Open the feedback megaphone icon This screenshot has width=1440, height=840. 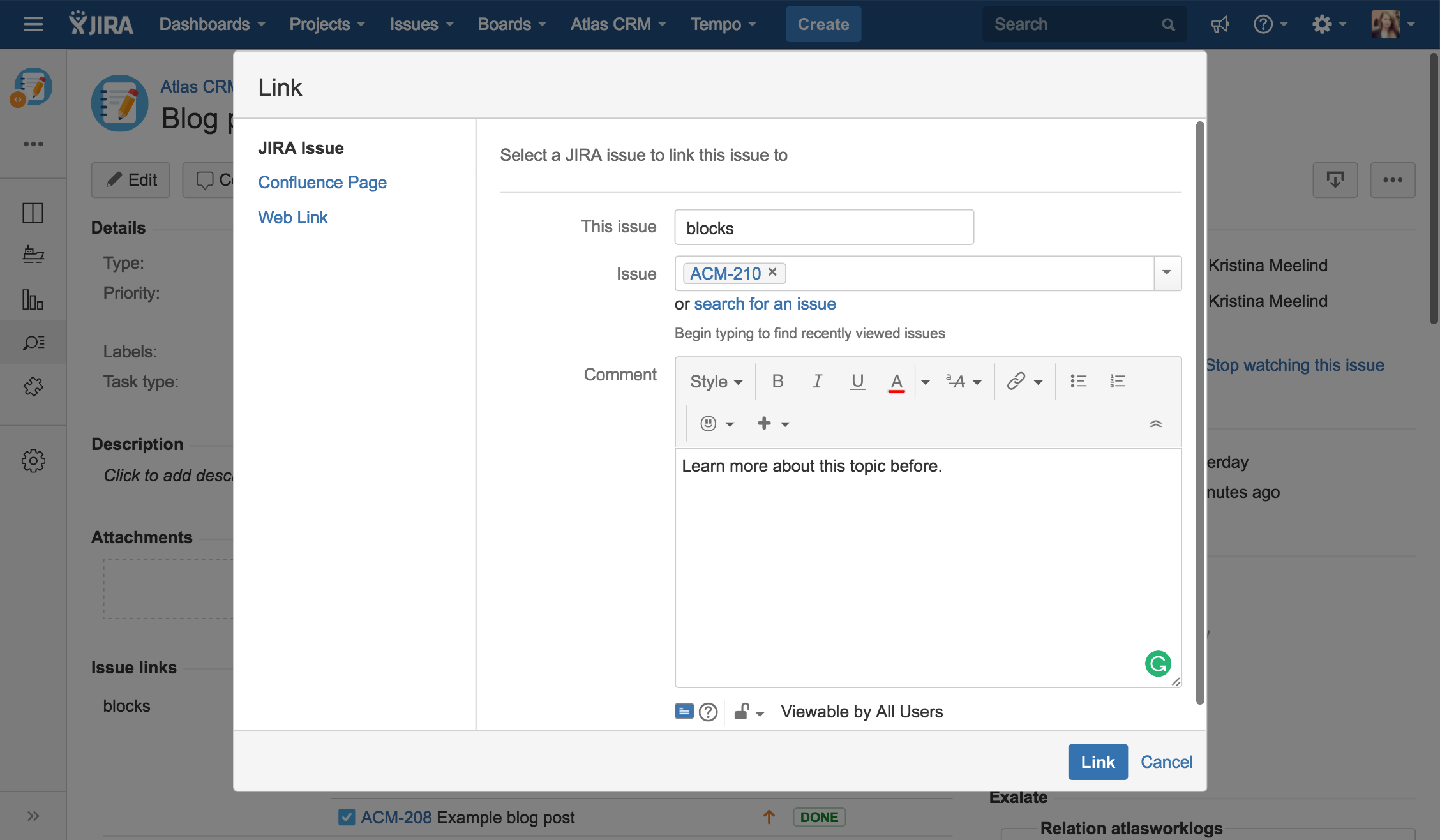coord(1220,24)
